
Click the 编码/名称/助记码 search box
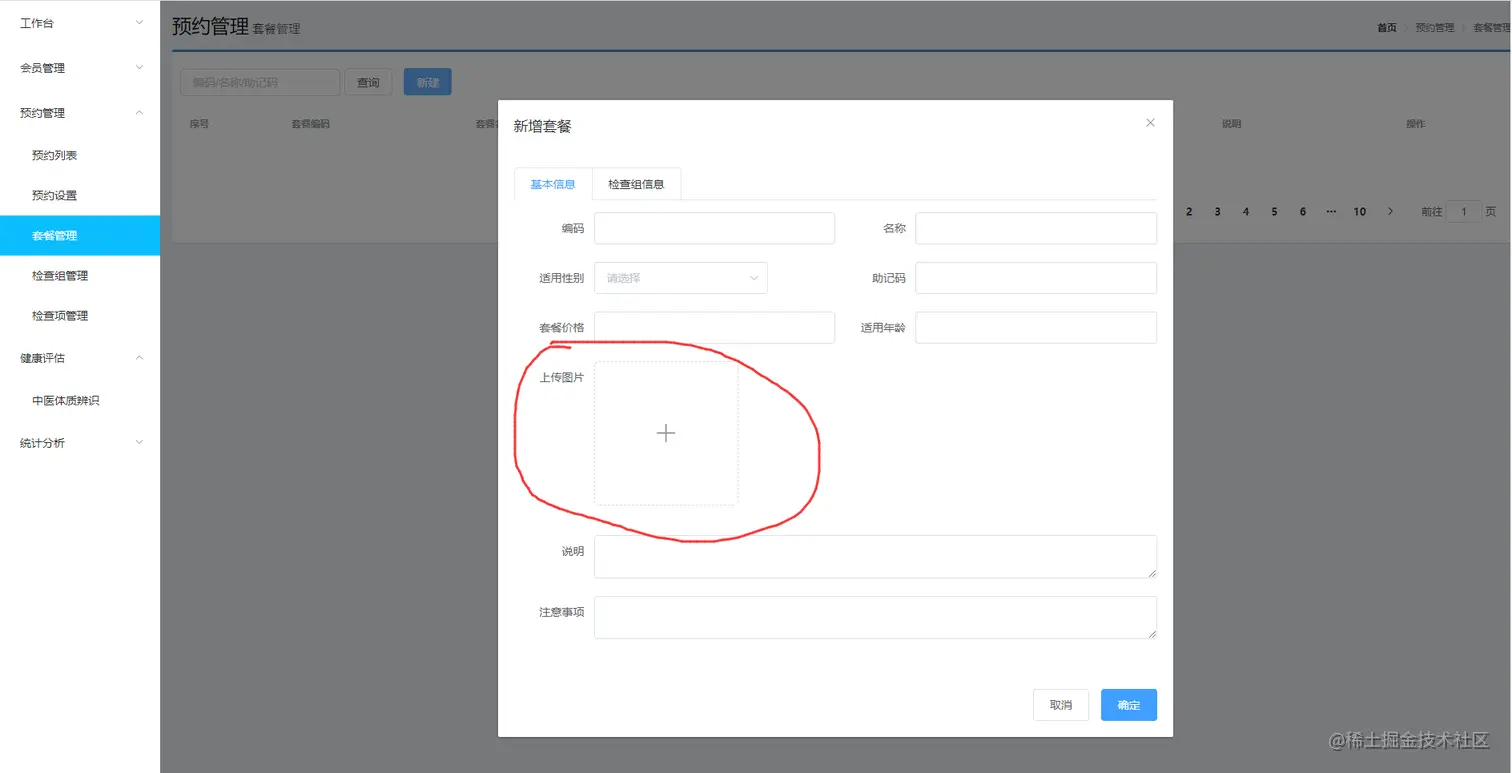pyautogui.click(x=260, y=82)
